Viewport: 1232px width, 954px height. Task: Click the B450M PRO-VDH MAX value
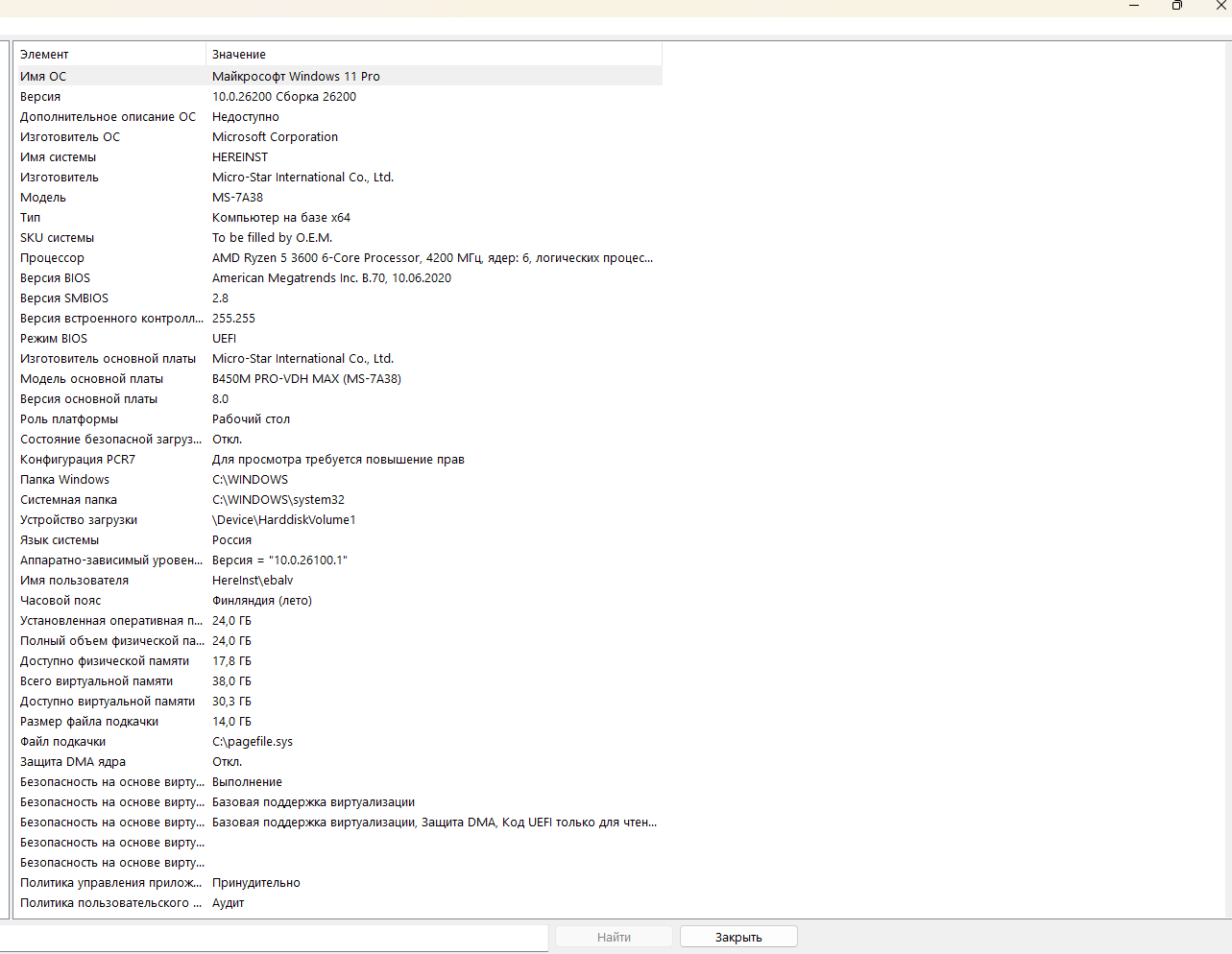click(306, 378)
